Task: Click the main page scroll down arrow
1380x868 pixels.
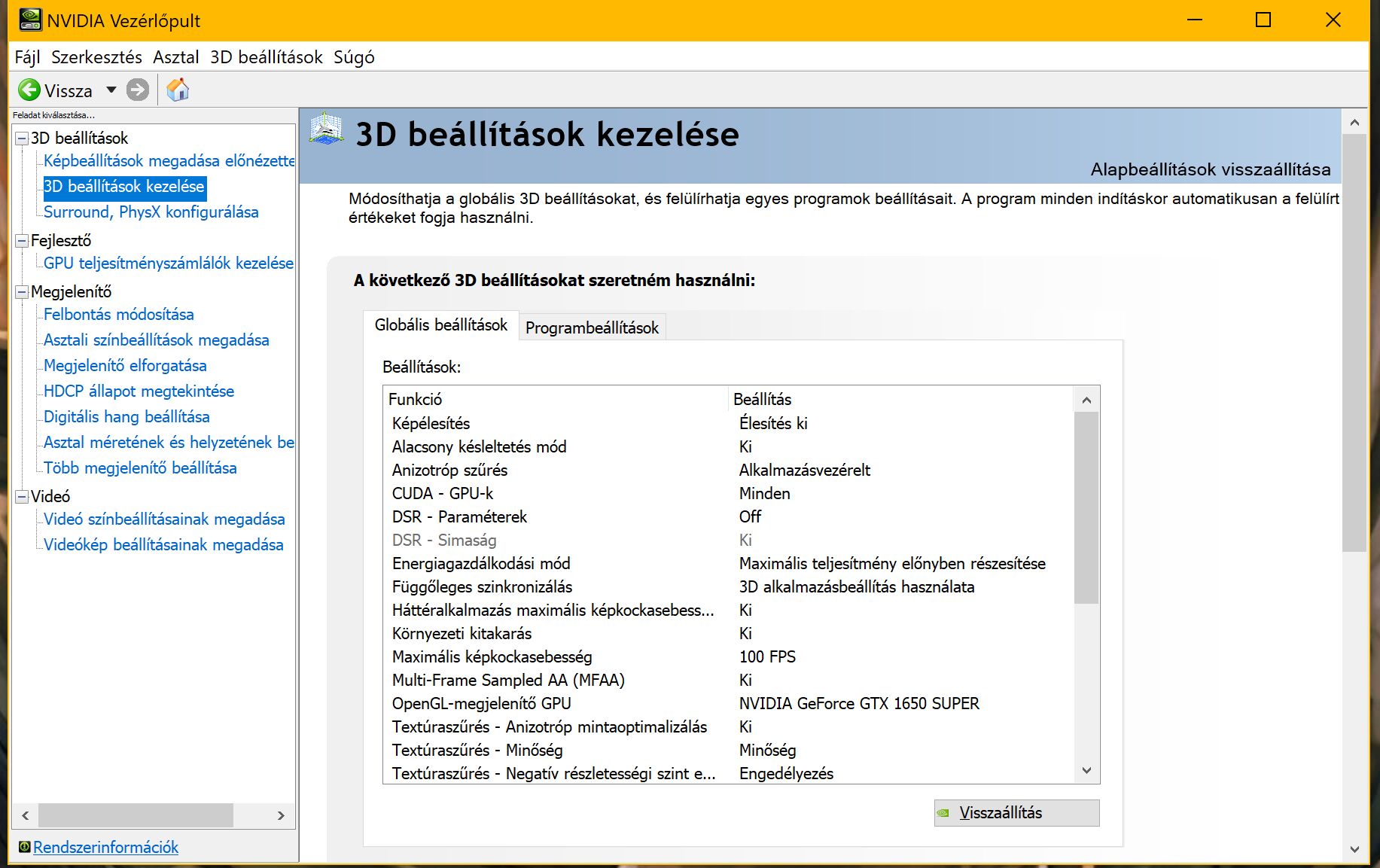Action: 1354,849
